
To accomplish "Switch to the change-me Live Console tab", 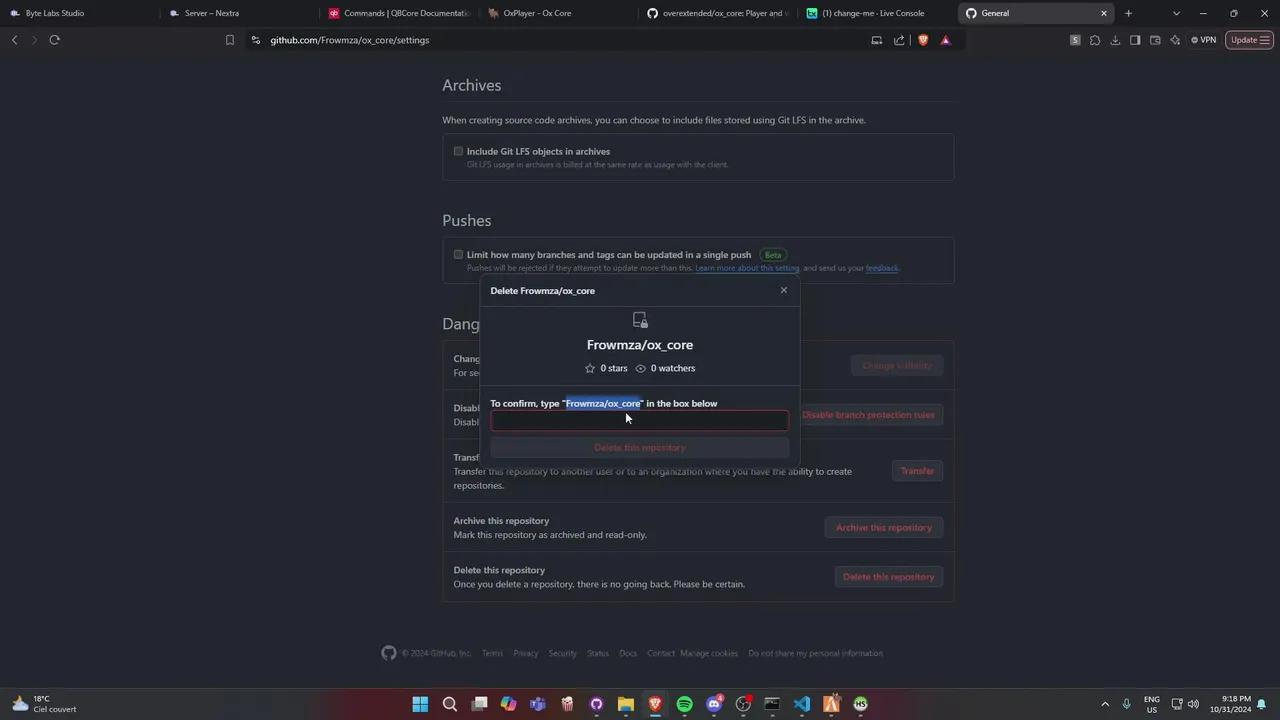I will (x=877, y=13).
